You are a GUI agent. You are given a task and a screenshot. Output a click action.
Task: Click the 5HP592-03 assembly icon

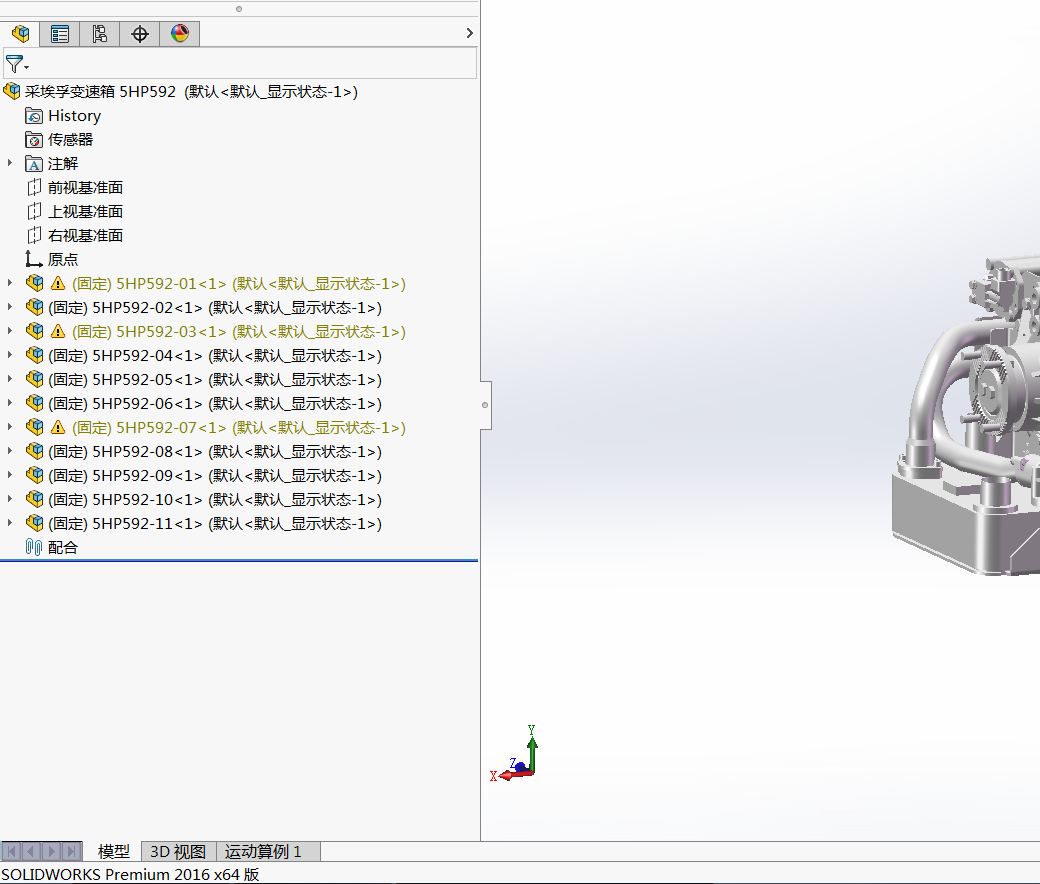point(34,331)
